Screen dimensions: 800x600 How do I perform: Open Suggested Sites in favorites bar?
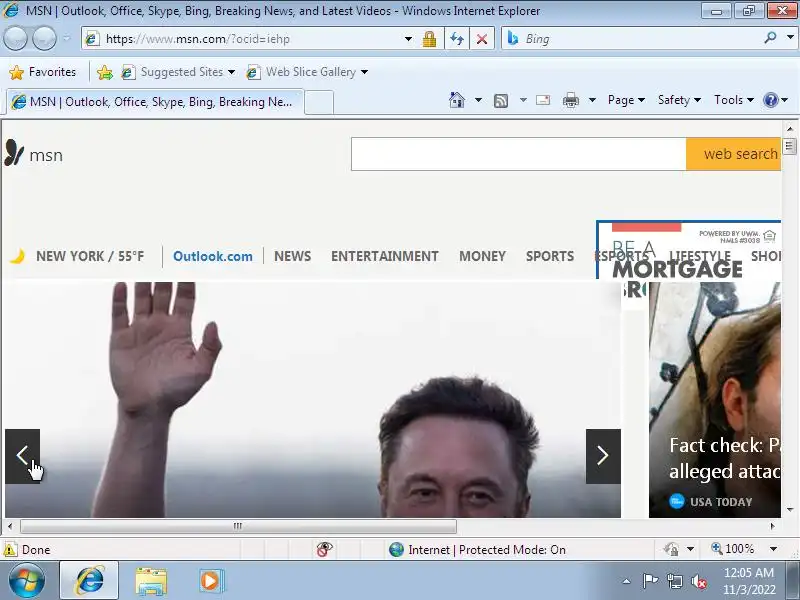click(x=178, y=72)
